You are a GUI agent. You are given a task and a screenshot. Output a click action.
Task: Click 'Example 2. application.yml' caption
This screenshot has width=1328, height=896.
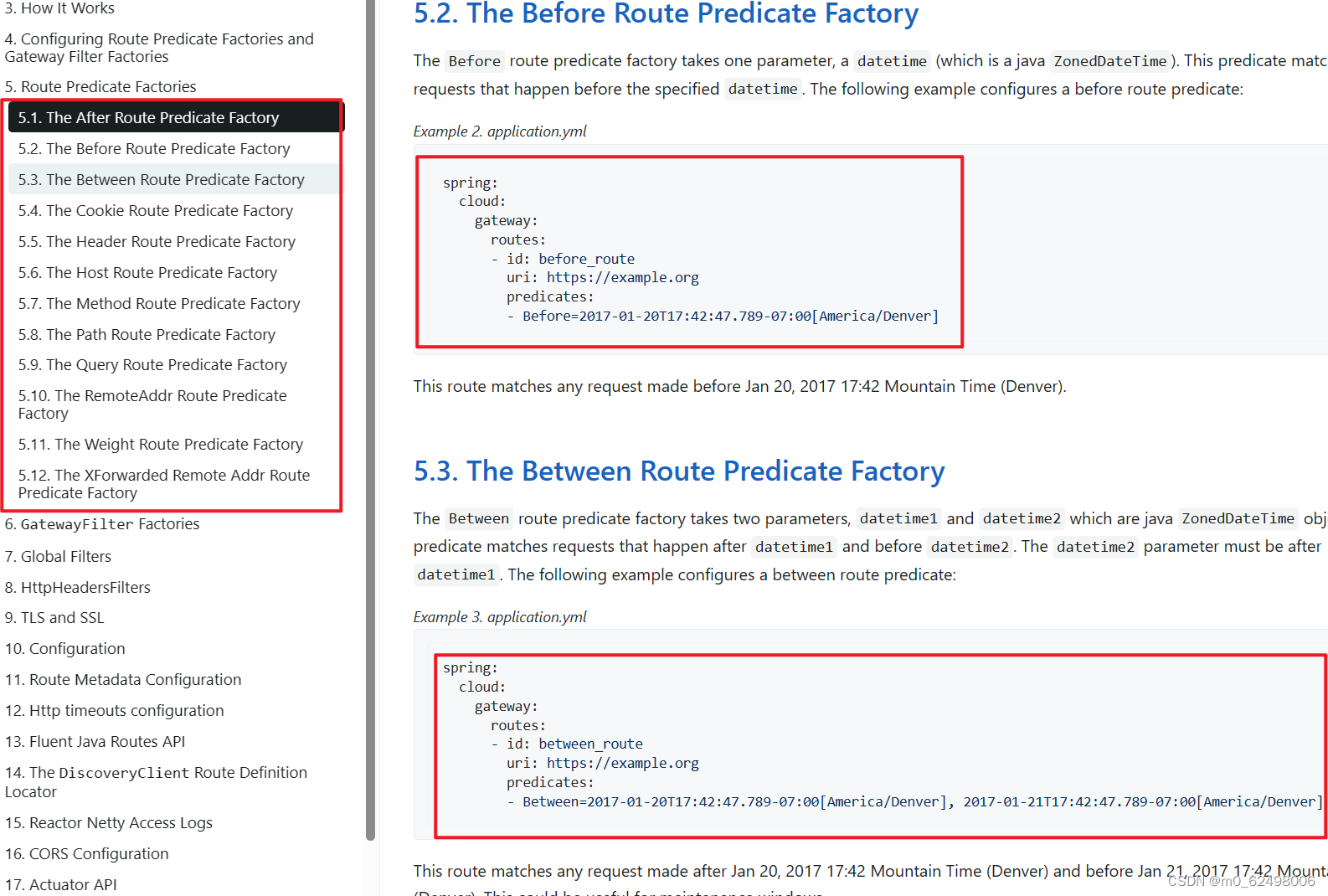coord(500,131)
